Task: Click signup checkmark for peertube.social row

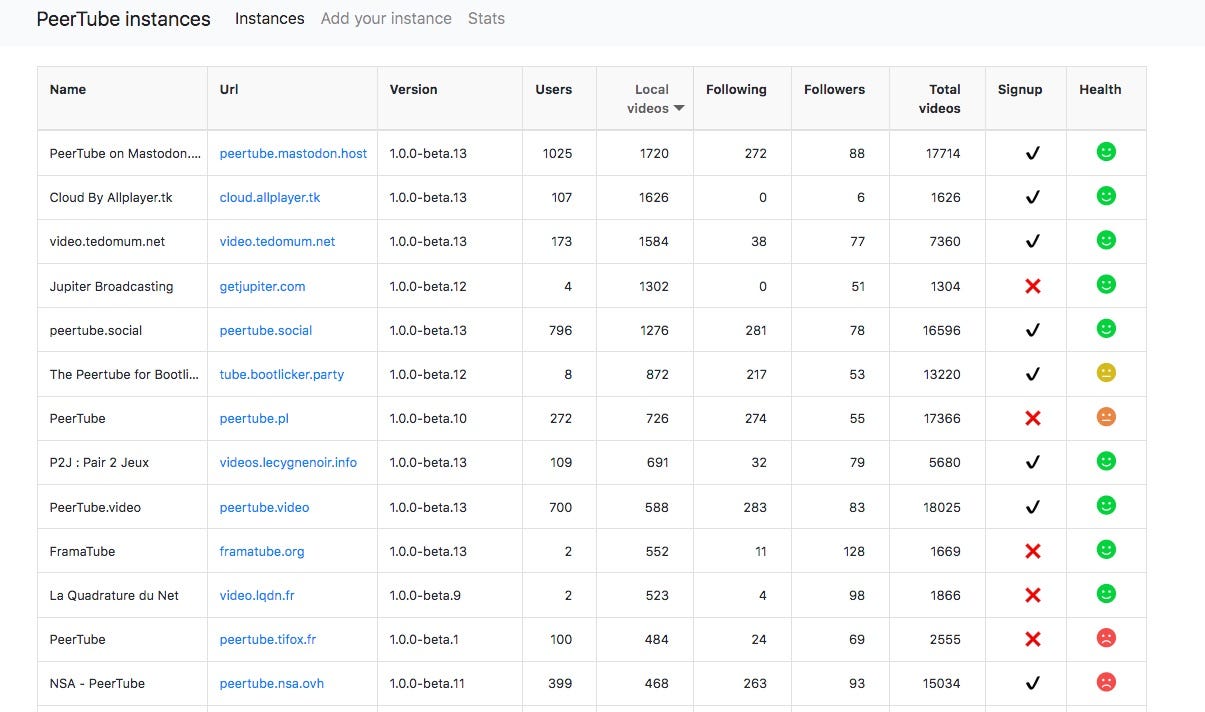Action: 1033,330
